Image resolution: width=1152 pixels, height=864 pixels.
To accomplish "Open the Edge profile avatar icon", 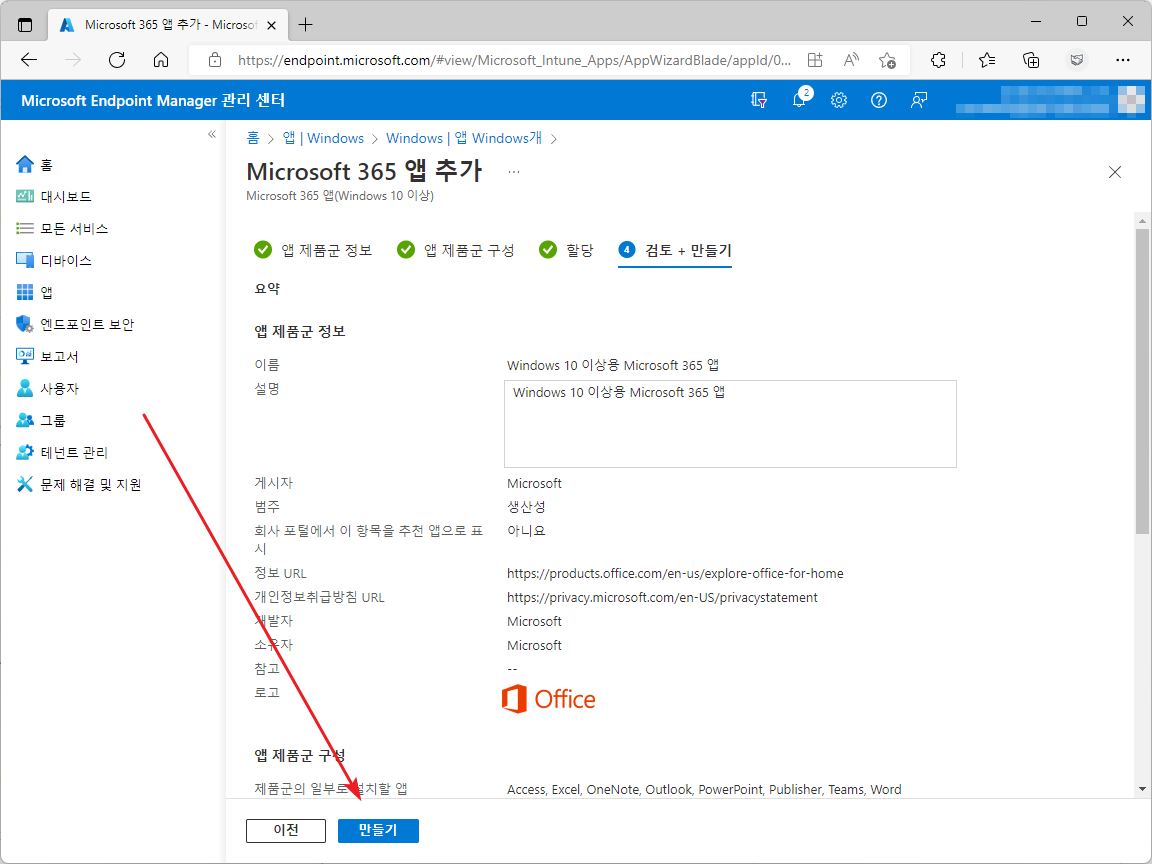I will 1077,60.
